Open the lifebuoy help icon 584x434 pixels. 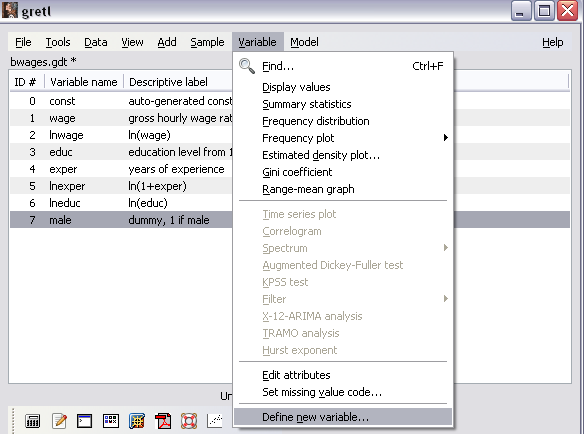[x=189, y=421]
